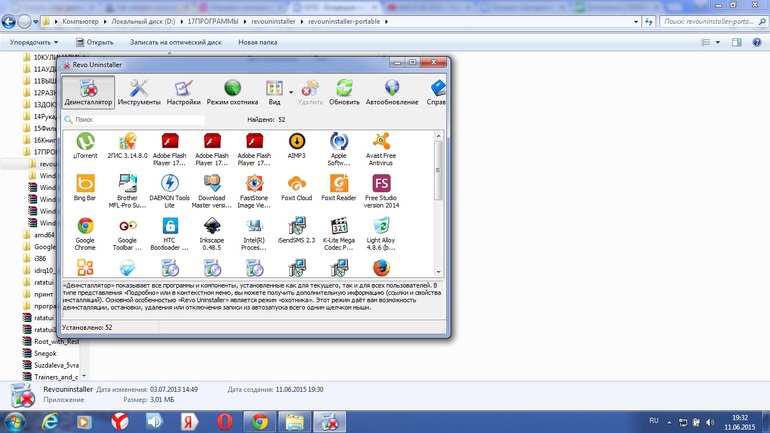Select DAEMON Tools Lite entry
The height and width of the screenshot is (433, 770).
pyautogui.click(x=169, y=189)
